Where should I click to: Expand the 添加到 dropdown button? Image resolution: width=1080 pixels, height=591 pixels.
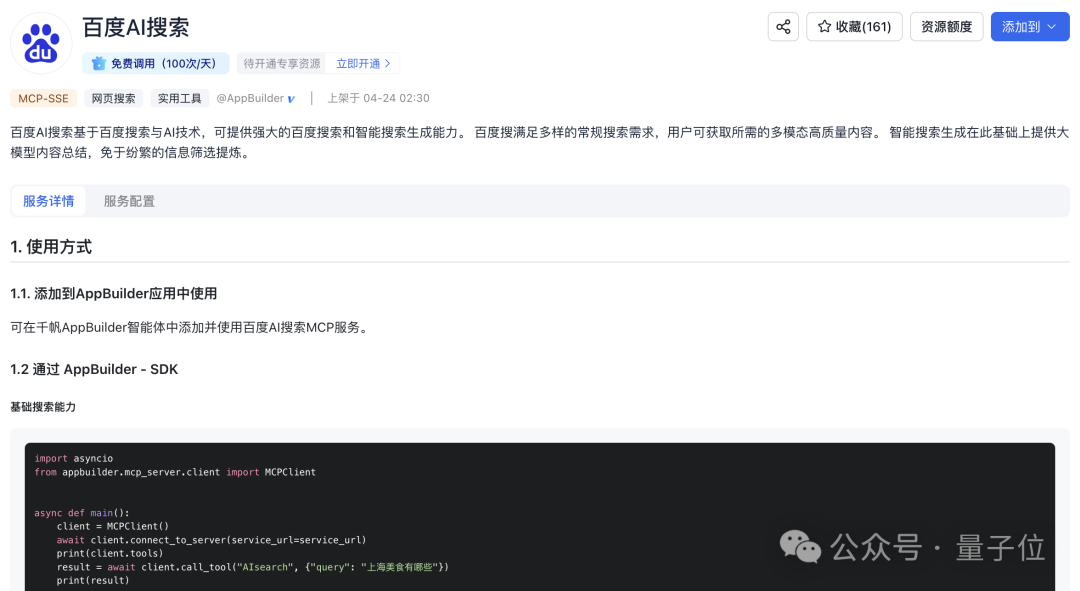point(1029,27)
